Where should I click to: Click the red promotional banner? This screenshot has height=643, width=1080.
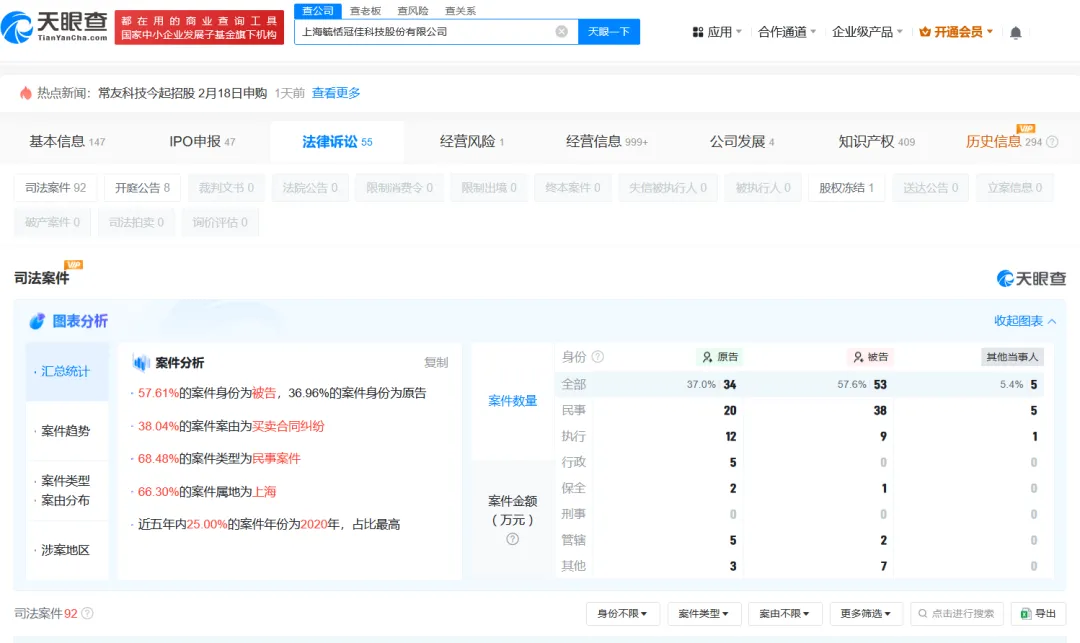click(199, 28)
